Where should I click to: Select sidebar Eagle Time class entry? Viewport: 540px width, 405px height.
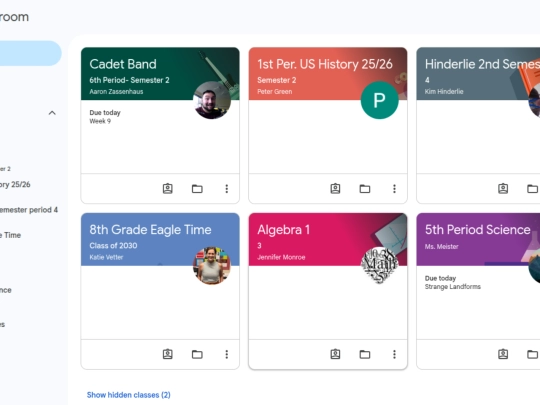[11, 235]
